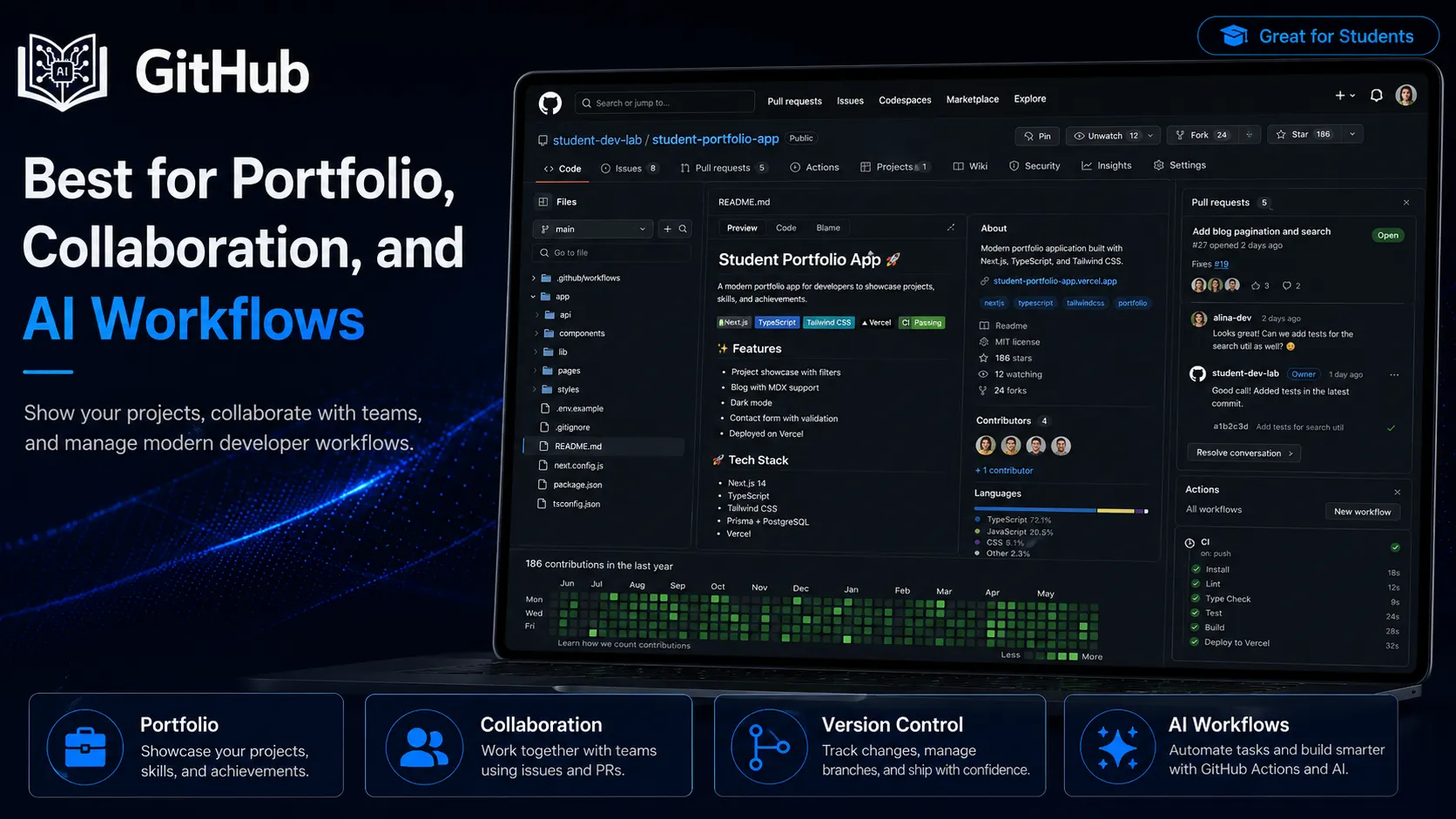1456x819 pixels.
Task: Click the New workflow button
Action: pyautogui.click(x=1363, y=512)
